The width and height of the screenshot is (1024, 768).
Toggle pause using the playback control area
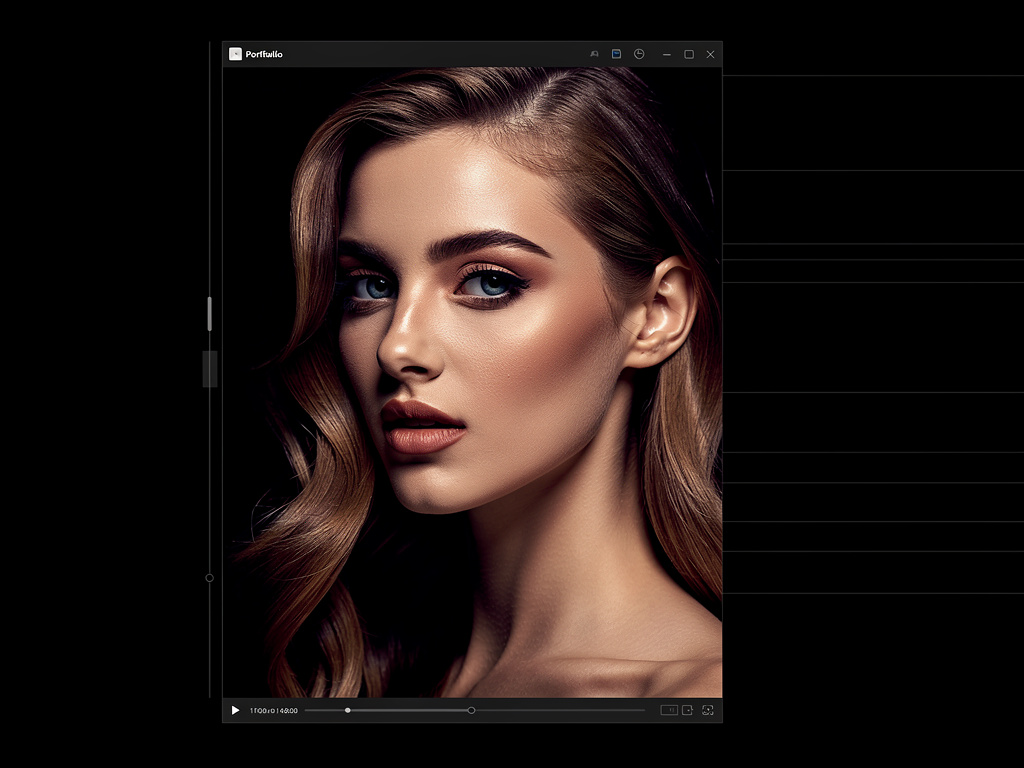pos(235,710)
